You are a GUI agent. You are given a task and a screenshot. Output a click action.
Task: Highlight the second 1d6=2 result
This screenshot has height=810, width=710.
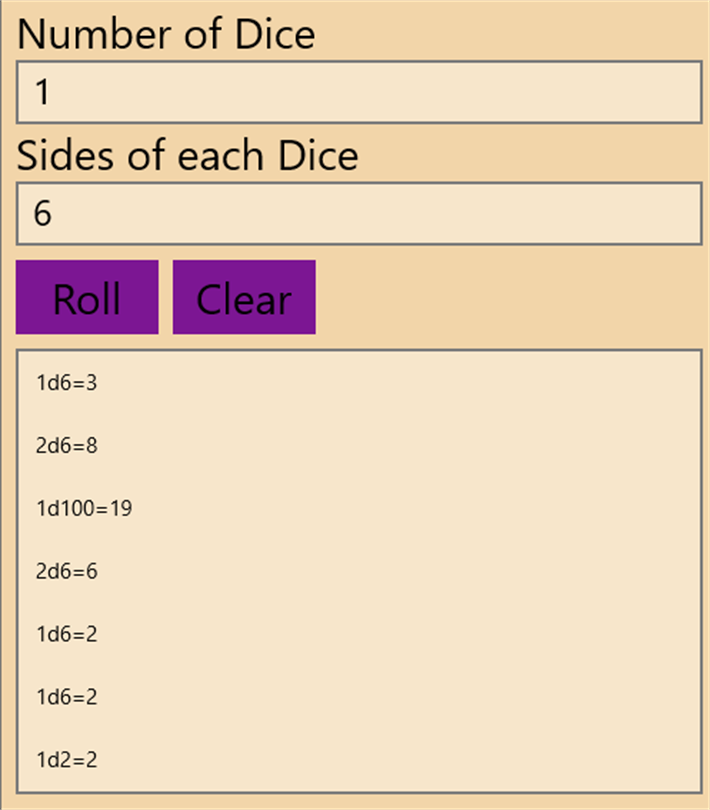pyautogui.click(x=67, y=697)
